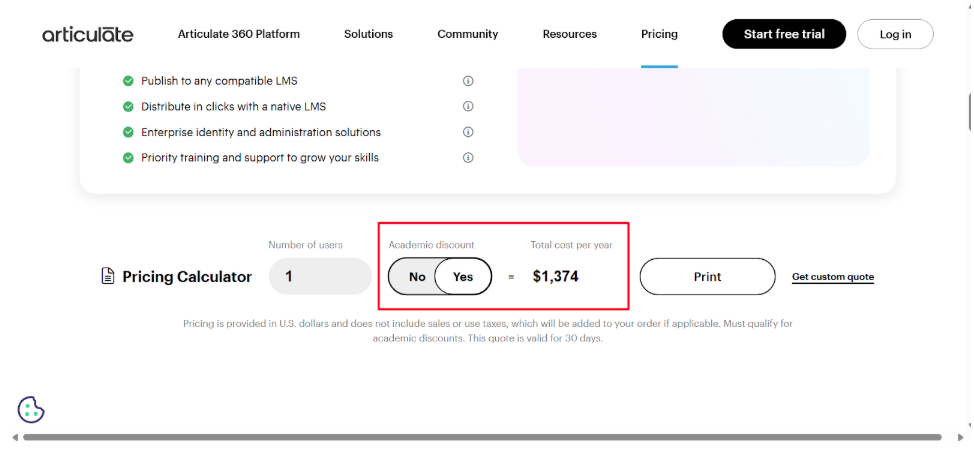Click text 'Enterprise identity and administration solutions'
The height and width of the screenshot is (451, 974).
(261, 132)
